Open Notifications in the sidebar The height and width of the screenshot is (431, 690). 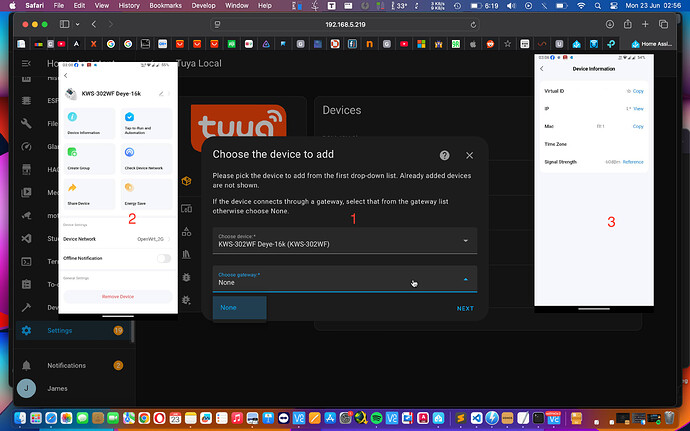point(66,365)
